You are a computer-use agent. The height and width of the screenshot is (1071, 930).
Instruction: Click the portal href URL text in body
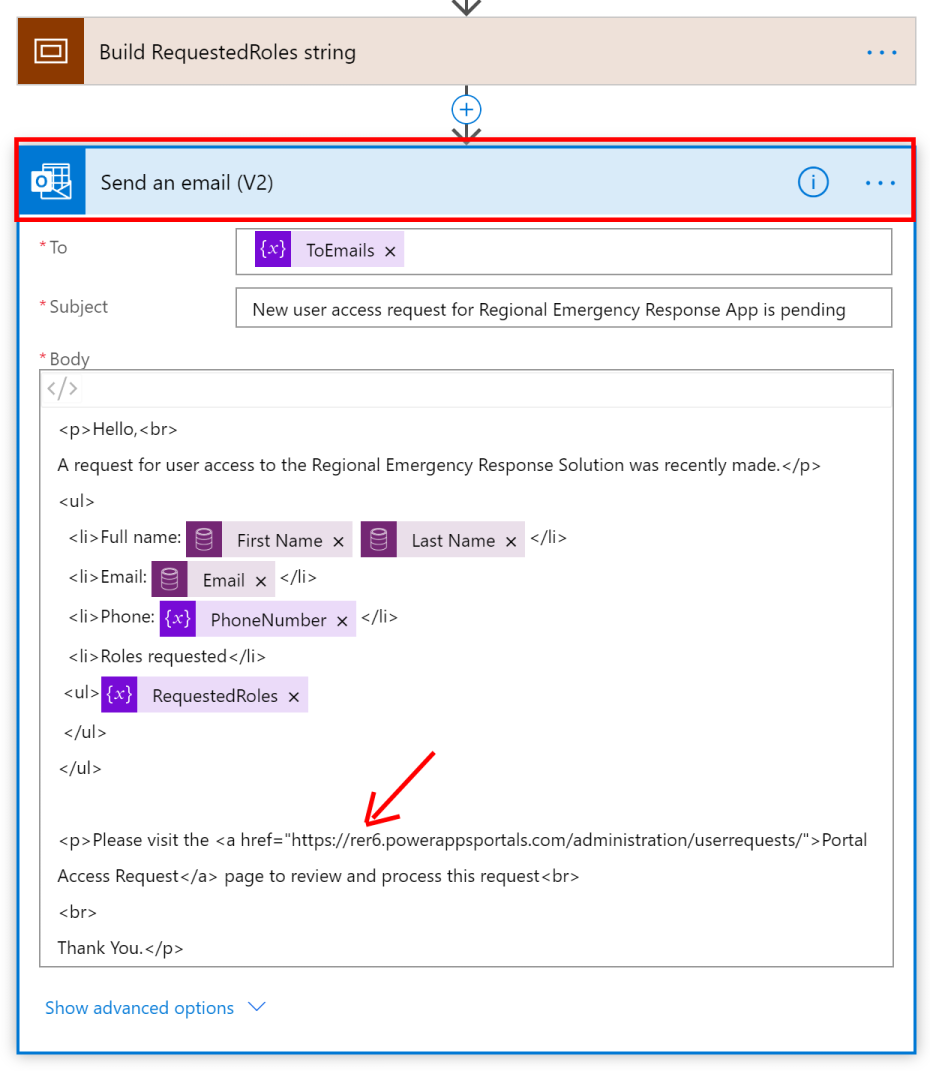tap(547, 840)
